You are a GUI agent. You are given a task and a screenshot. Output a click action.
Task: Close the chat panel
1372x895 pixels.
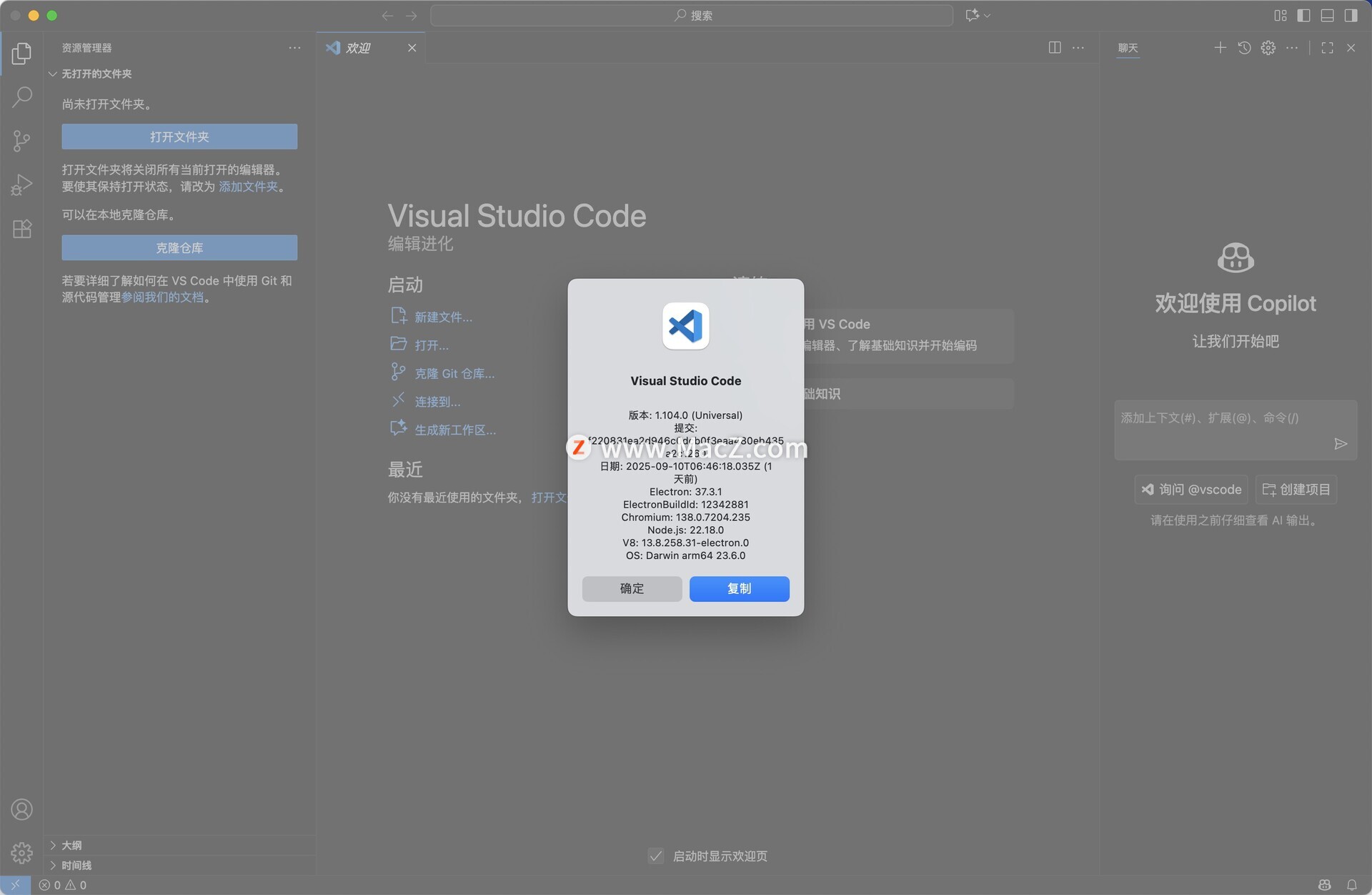click(x=1351, y=48)
